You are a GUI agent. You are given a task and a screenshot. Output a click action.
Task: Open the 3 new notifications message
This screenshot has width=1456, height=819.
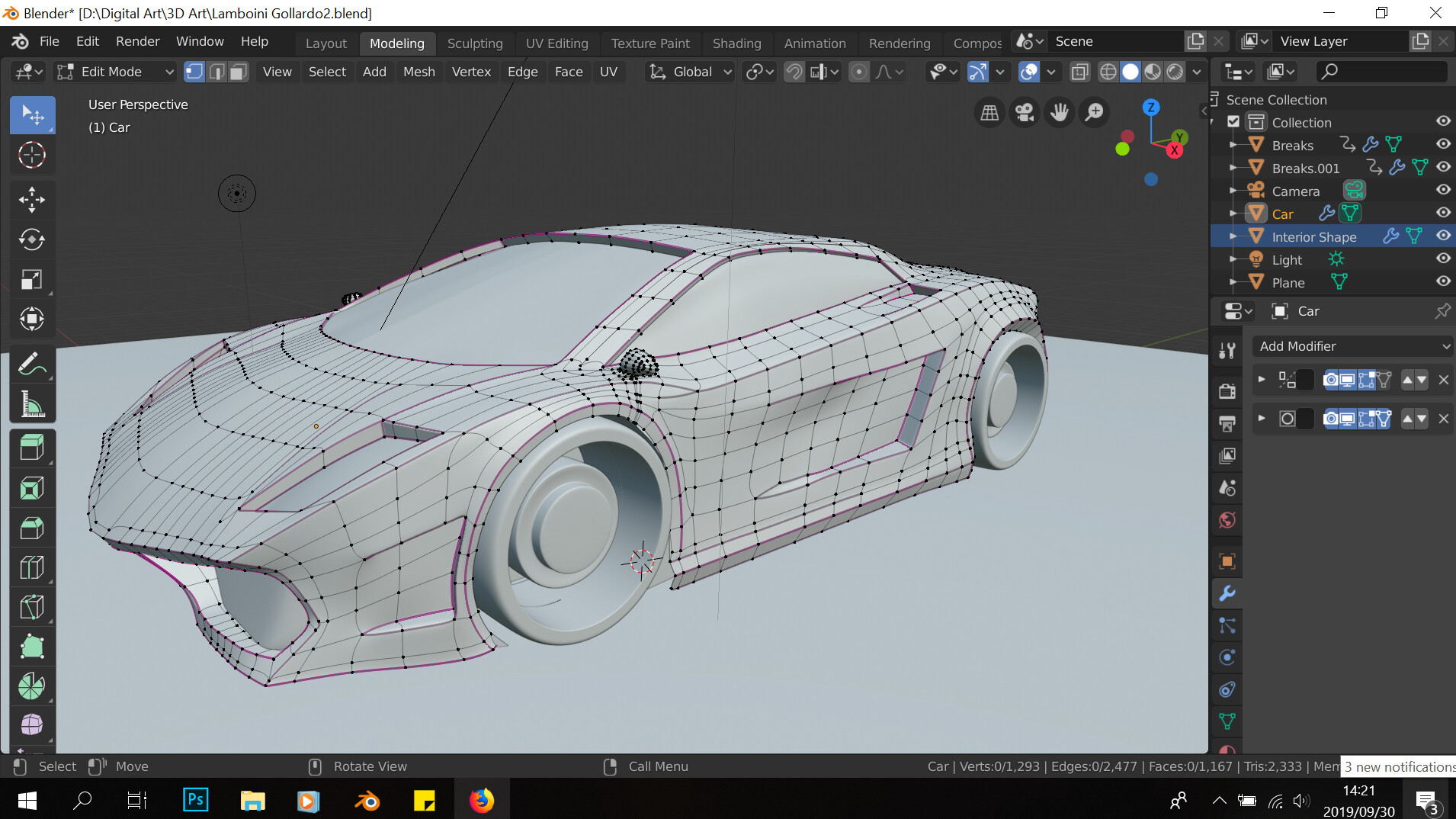(1399, 766)
